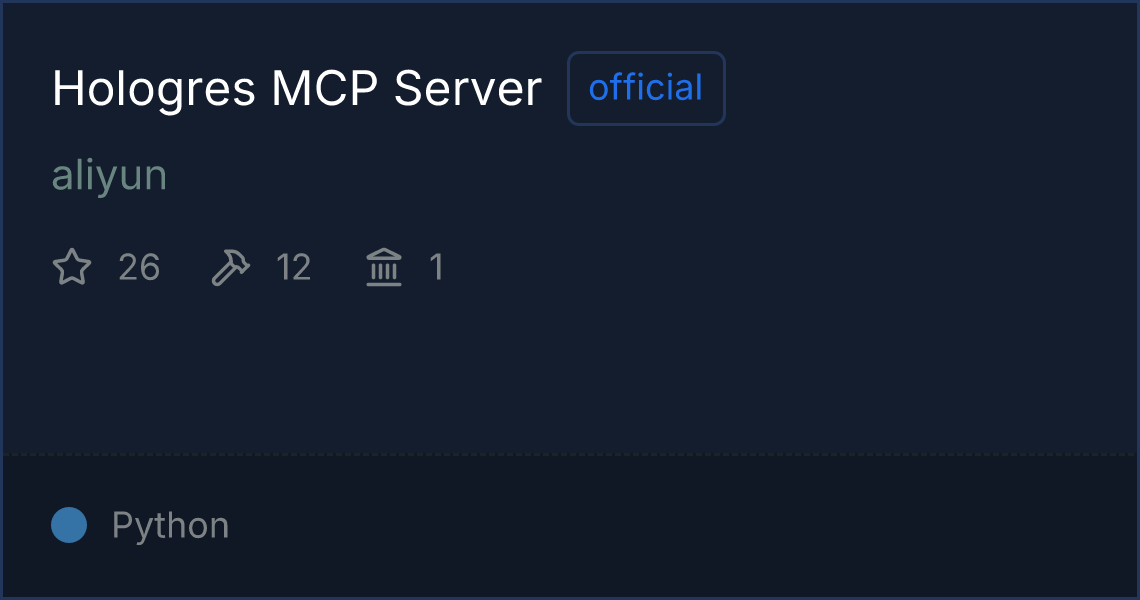The image size is (1140, 600).
Task: Click the star count 26
Action: (139, 267)
